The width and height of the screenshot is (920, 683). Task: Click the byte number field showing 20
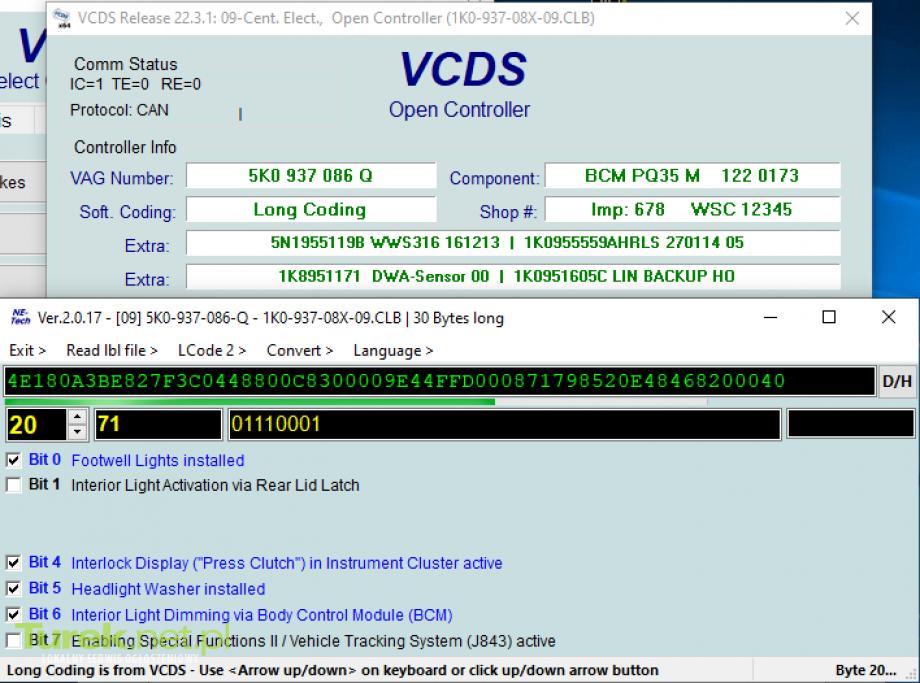(x=36, y=424)
